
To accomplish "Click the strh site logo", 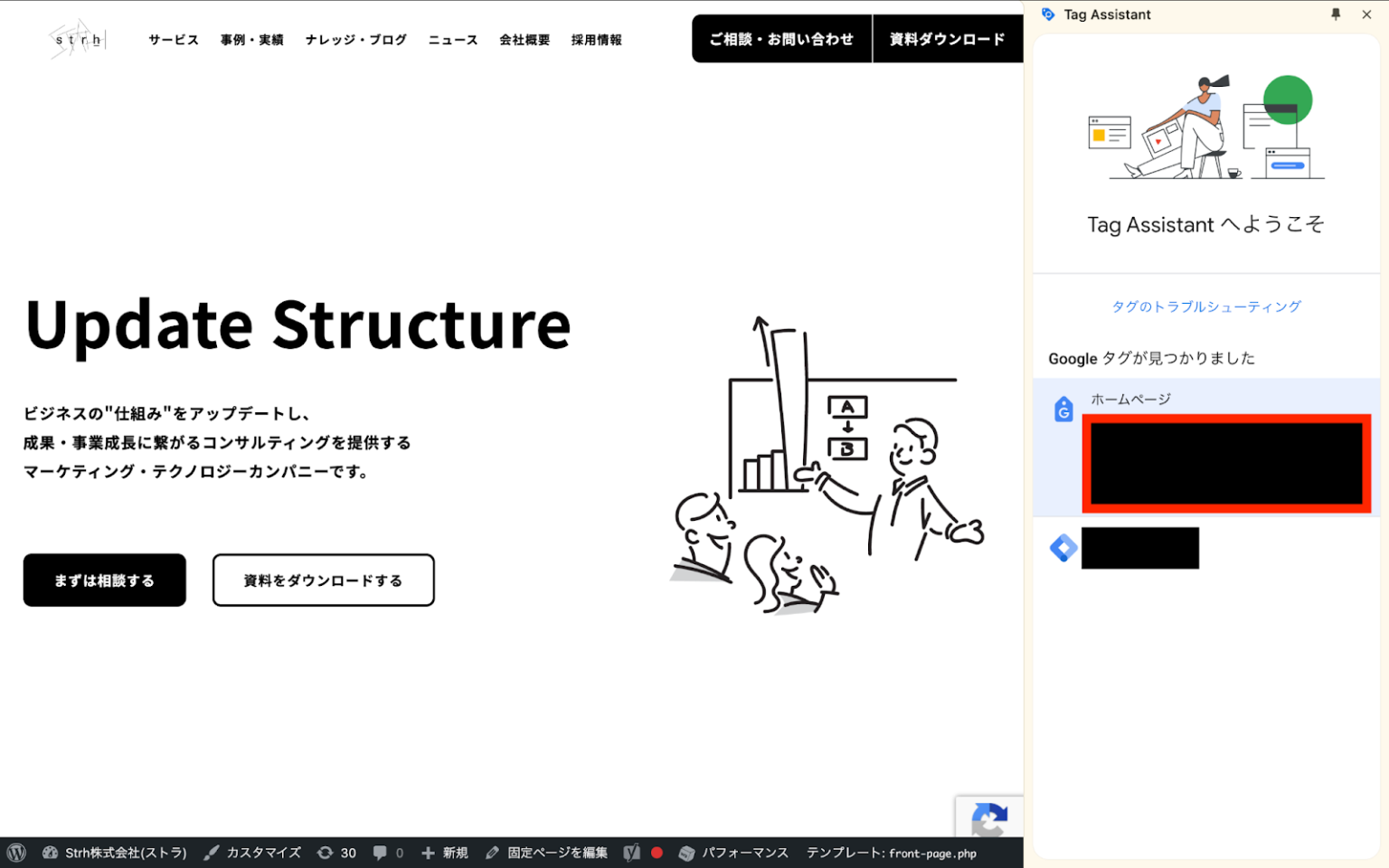I will [x=76, y=39].
